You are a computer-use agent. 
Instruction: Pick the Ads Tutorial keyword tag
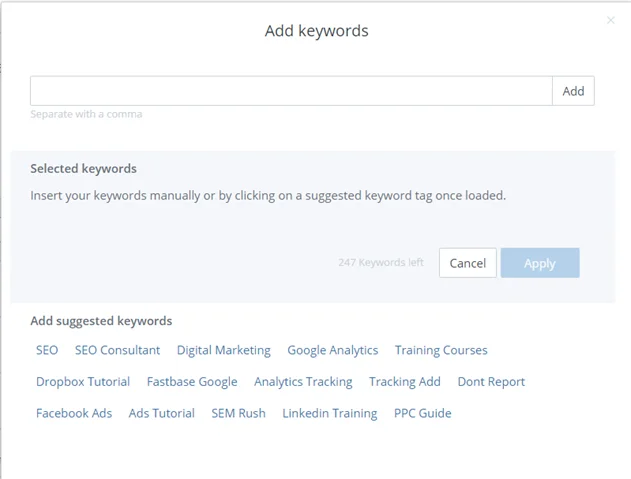point(162,413)
